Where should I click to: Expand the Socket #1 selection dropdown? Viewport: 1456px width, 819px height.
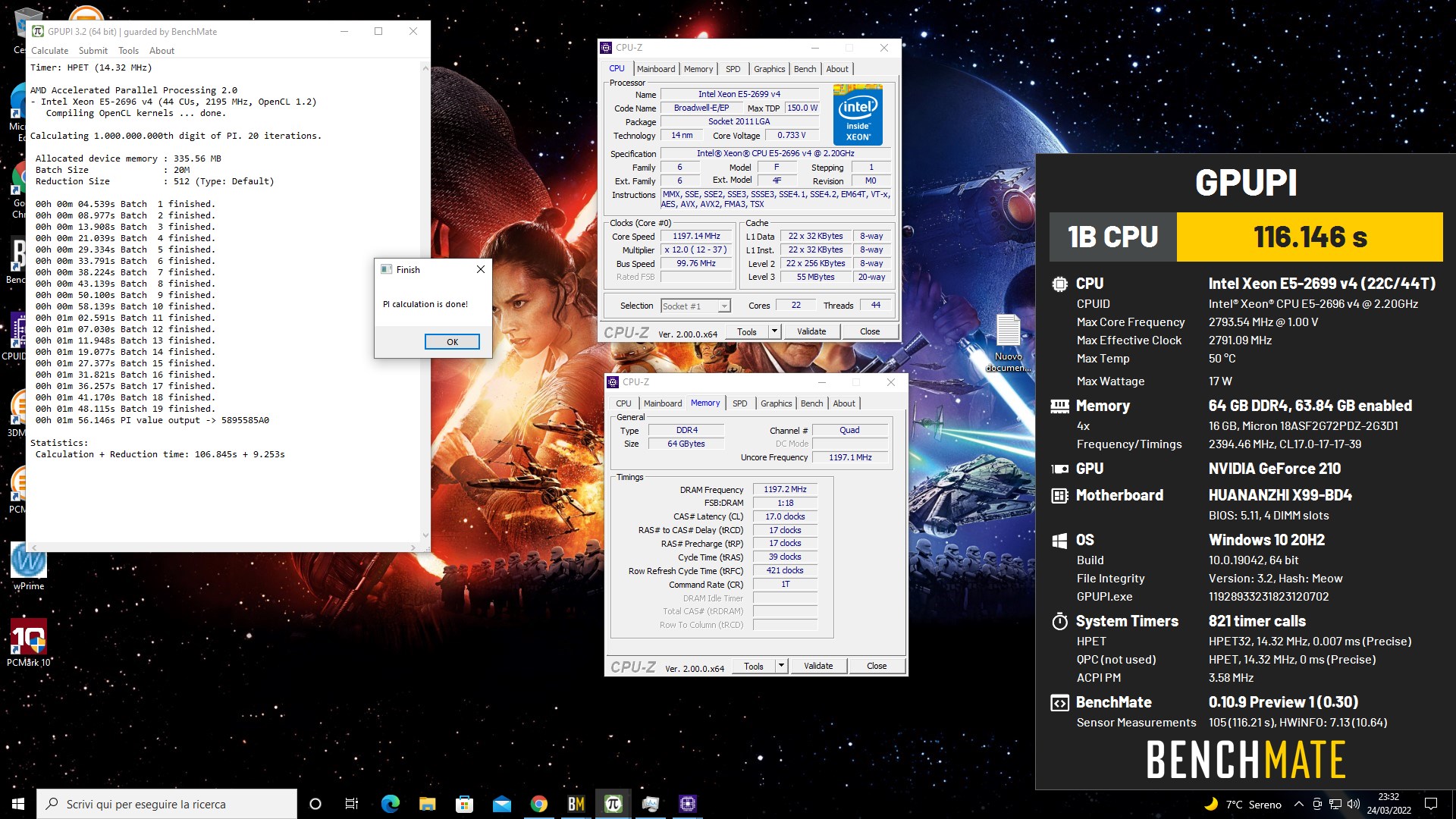pos(724,306)
